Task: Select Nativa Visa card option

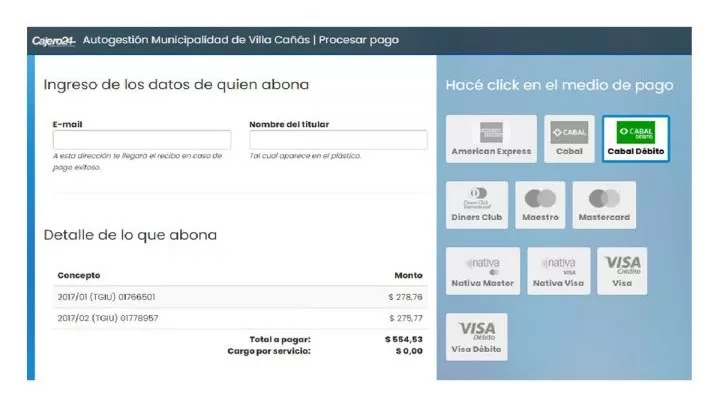Action: point(558,271)
